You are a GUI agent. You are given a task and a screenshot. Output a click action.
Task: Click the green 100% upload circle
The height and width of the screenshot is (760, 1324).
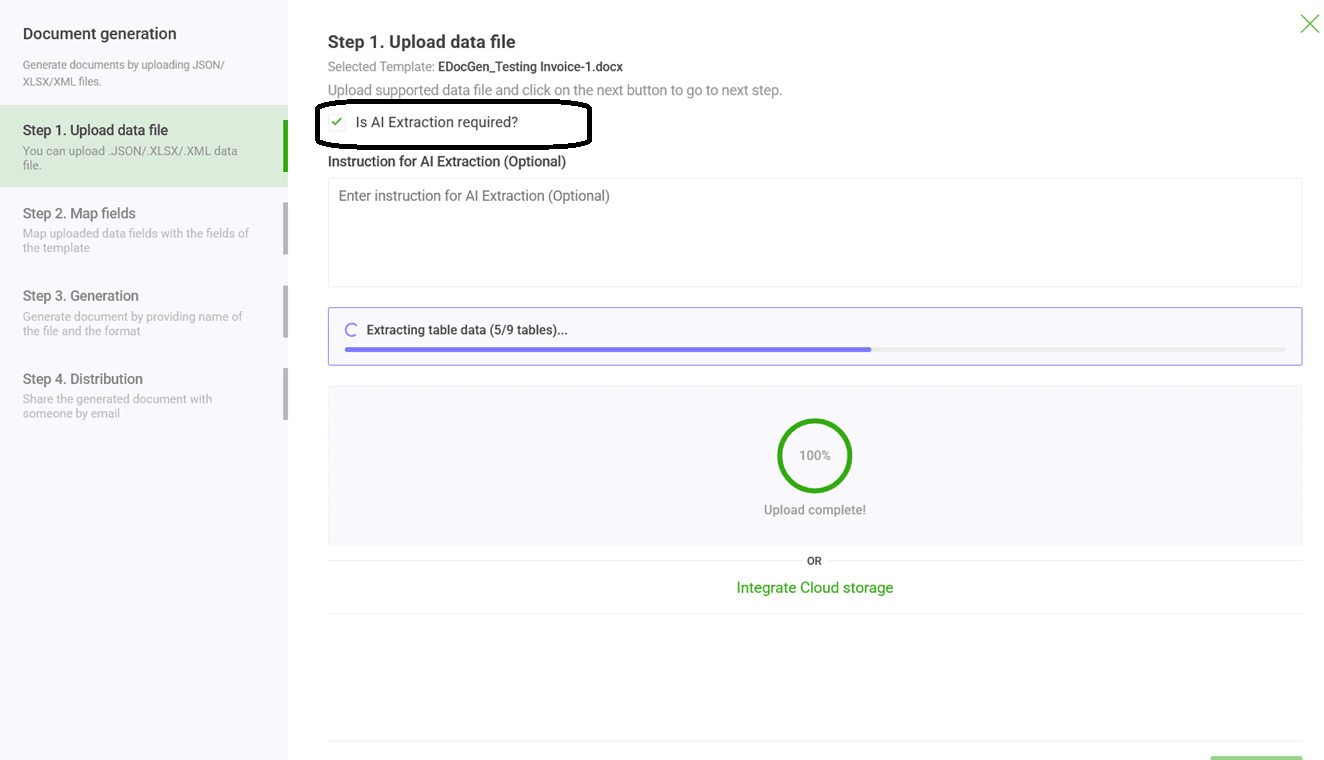(814, 455)
